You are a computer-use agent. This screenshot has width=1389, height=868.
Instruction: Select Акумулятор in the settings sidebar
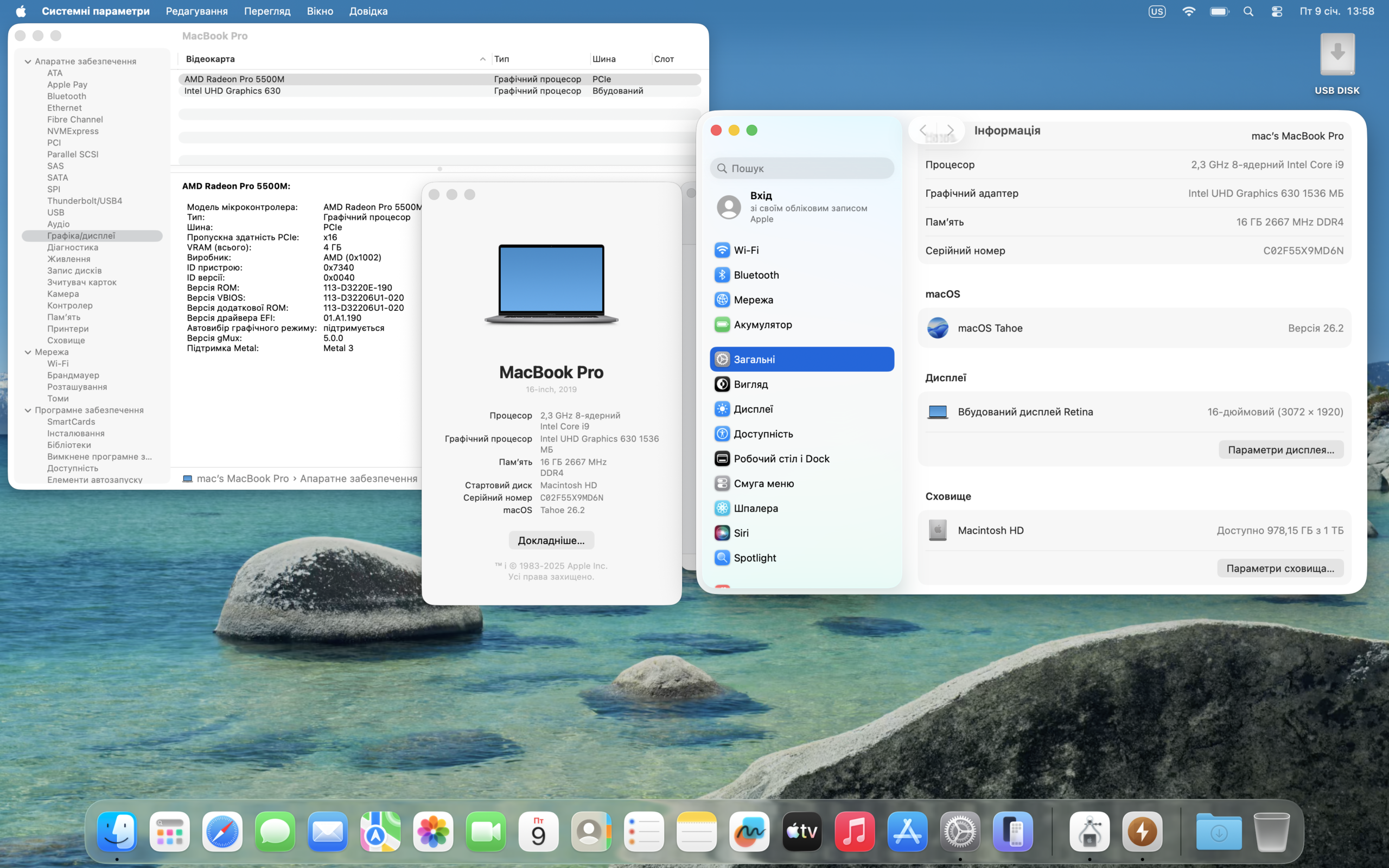point(762,324)
